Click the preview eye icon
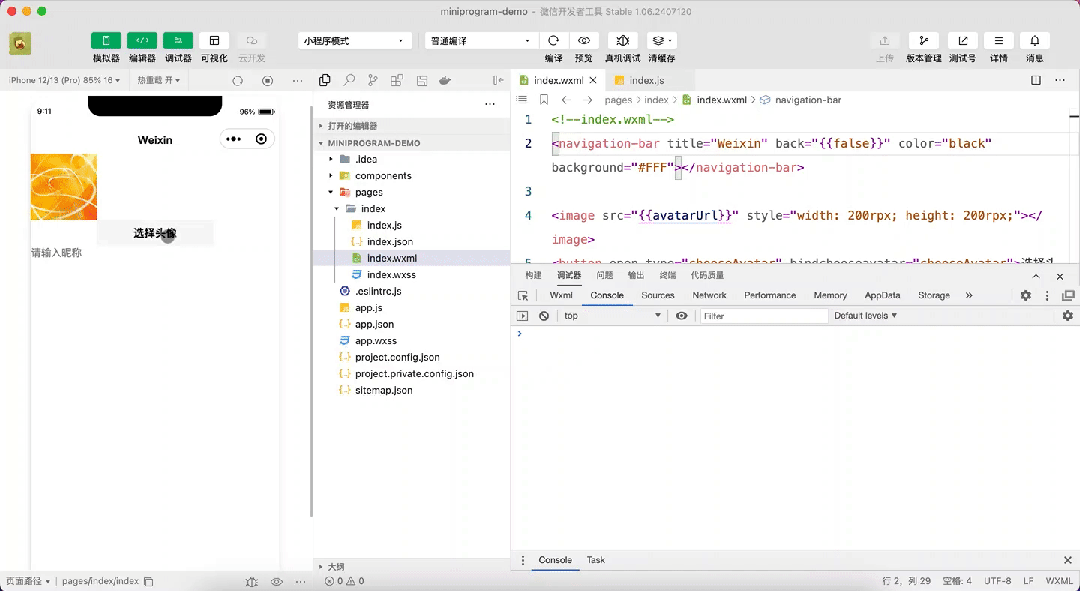This screenshot has height=591, width=1080. coord(583,41)
